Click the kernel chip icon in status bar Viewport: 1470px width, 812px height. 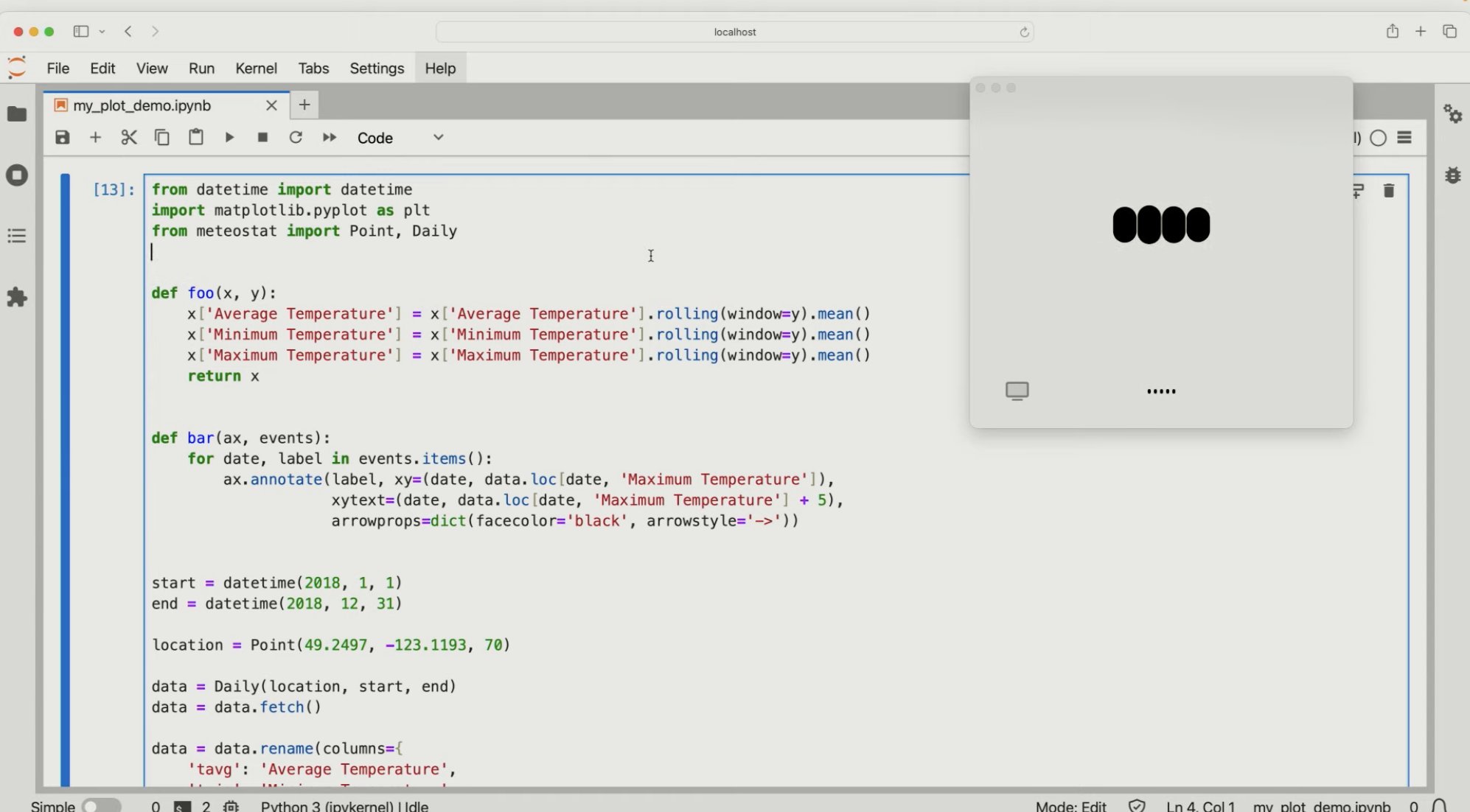pyautogui.click(x=231, y=806)
